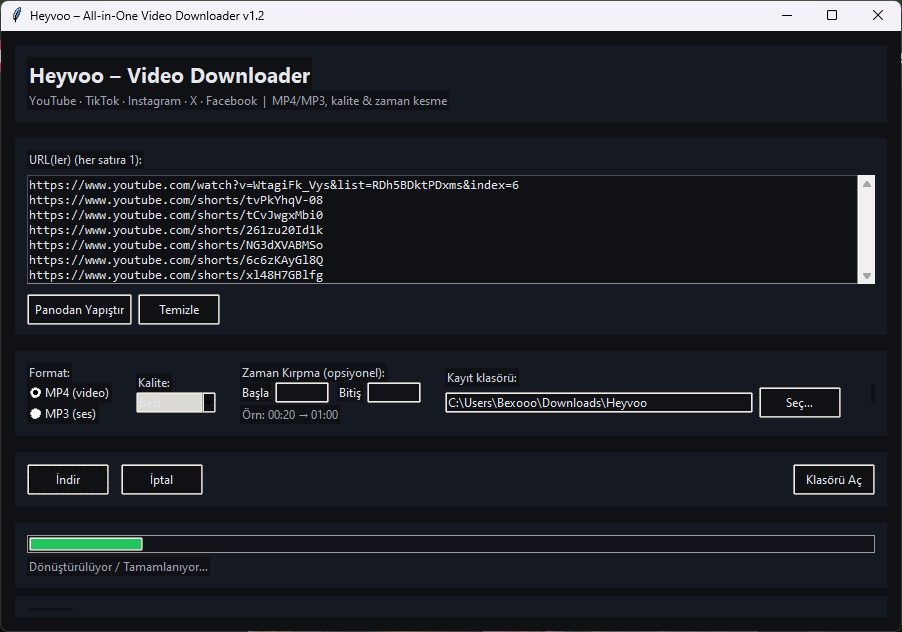This screenshot has height=632, width=902.
Task: Select the MP3 (ses) format option
Action: pyautogui.click(x=63, y=413)
